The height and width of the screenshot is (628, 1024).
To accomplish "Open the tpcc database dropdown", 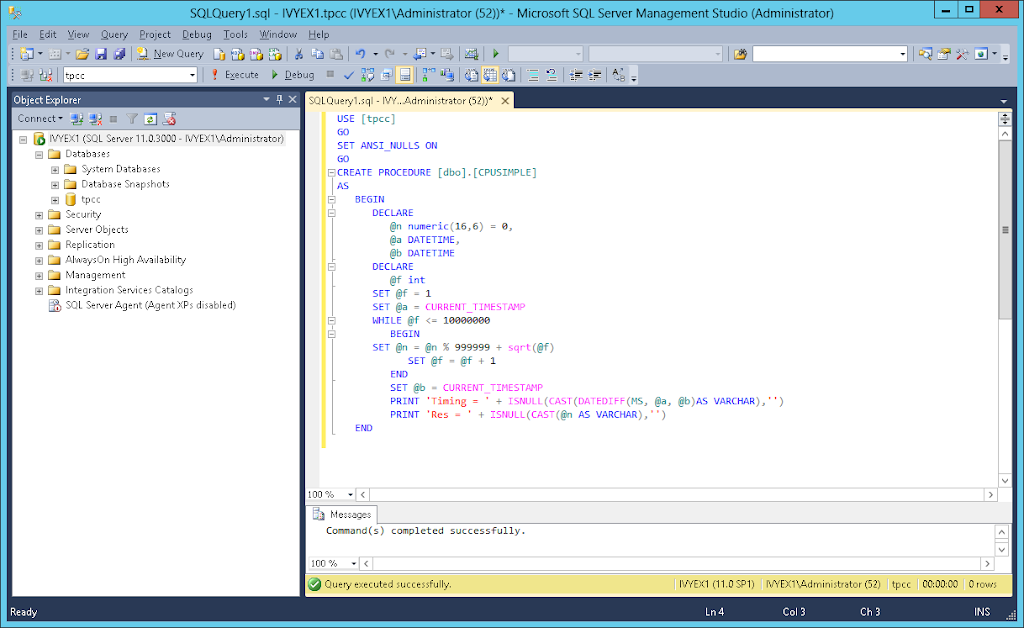I will [192, 75].
